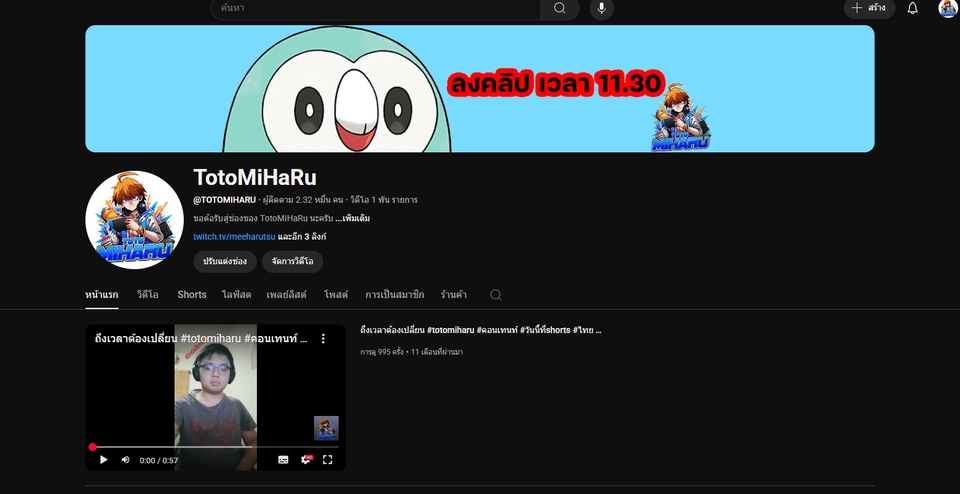Click the search magnifier button in top bar
960x494 pixels.
560,8
